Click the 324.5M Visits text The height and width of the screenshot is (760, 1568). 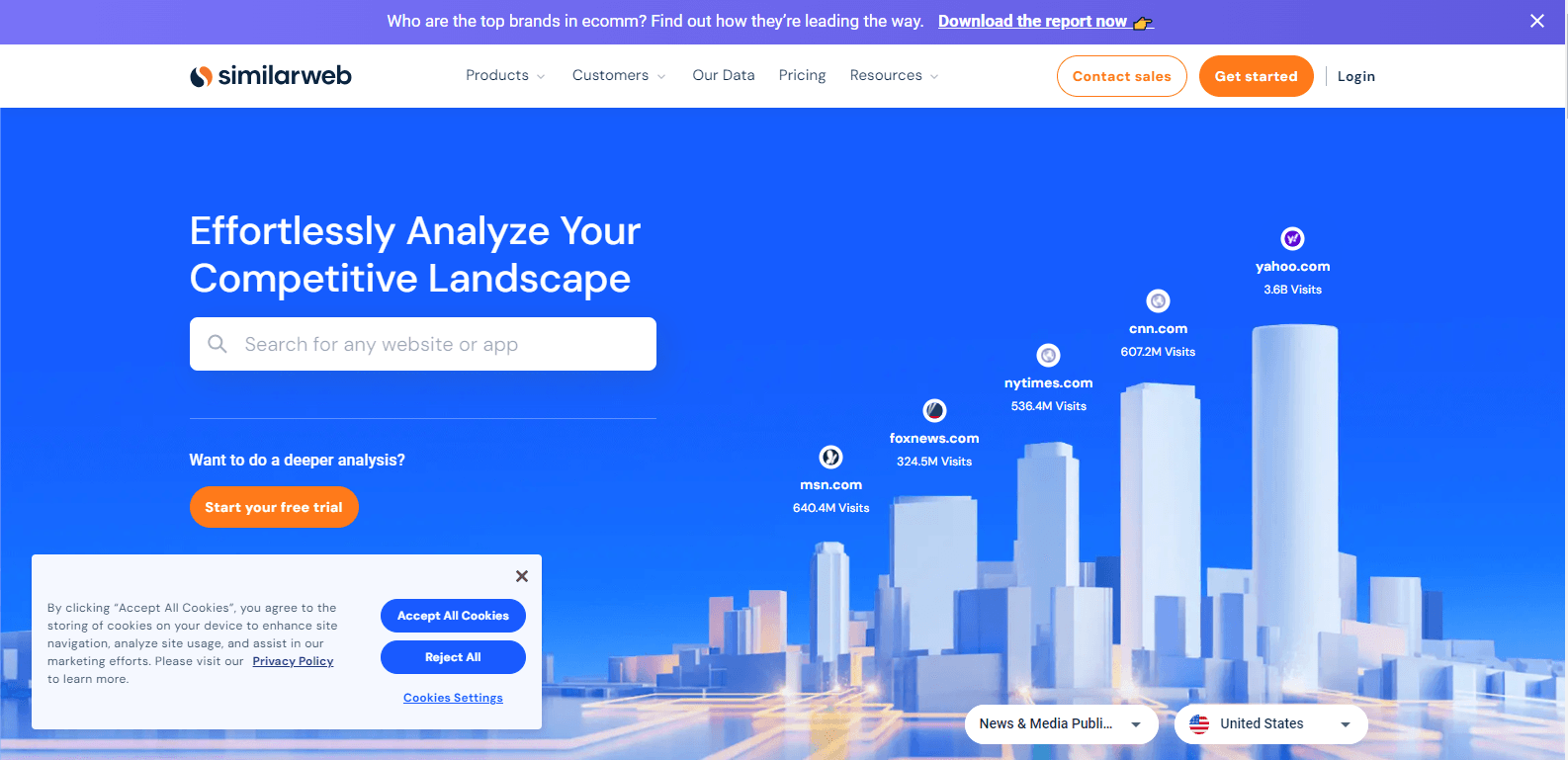(x=934, y=462)
